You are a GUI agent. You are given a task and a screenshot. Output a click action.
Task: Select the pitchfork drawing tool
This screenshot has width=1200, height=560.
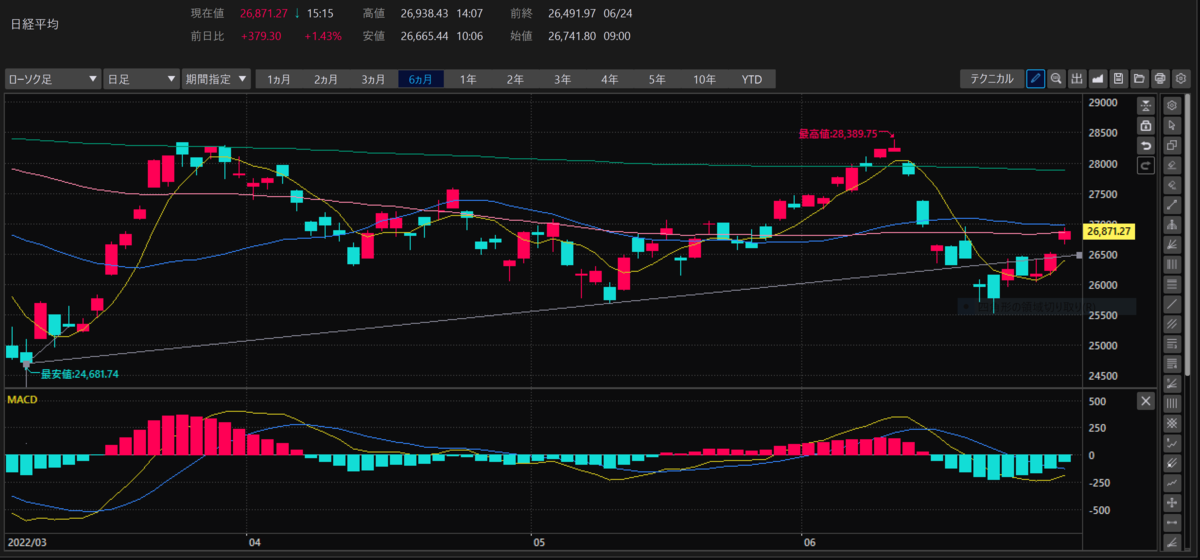pos(1172,224)
